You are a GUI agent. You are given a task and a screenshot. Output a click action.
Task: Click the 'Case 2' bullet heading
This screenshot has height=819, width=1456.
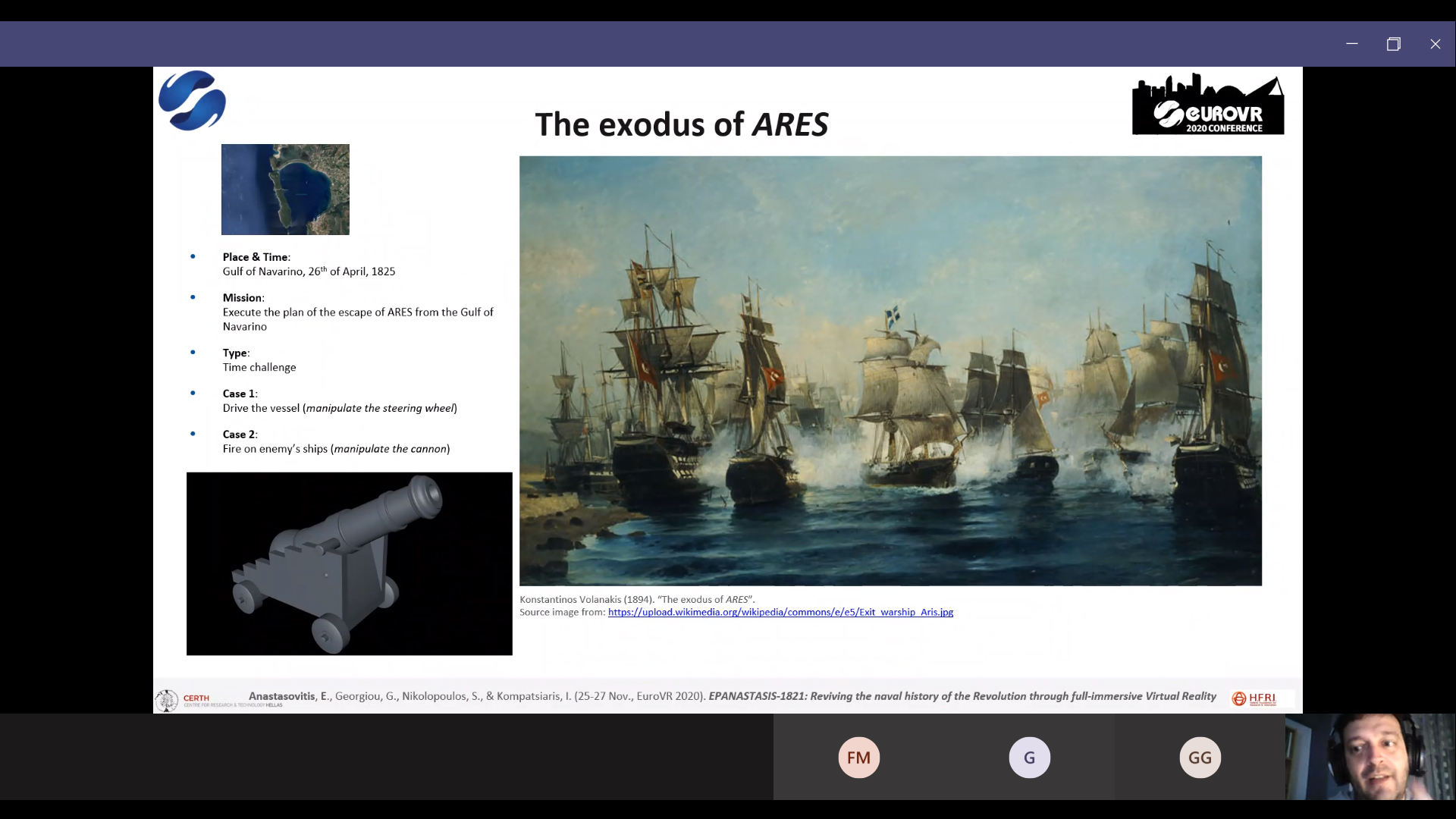[x=240, y=435]
